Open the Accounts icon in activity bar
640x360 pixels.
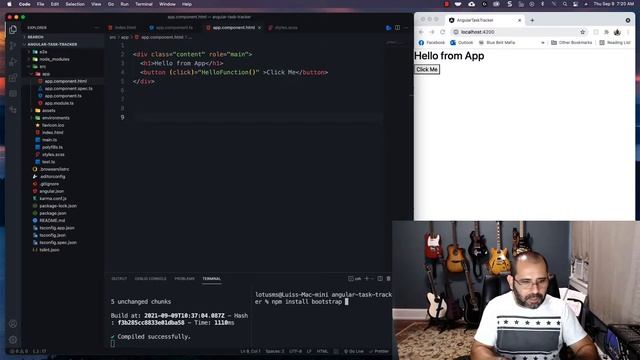13,324
